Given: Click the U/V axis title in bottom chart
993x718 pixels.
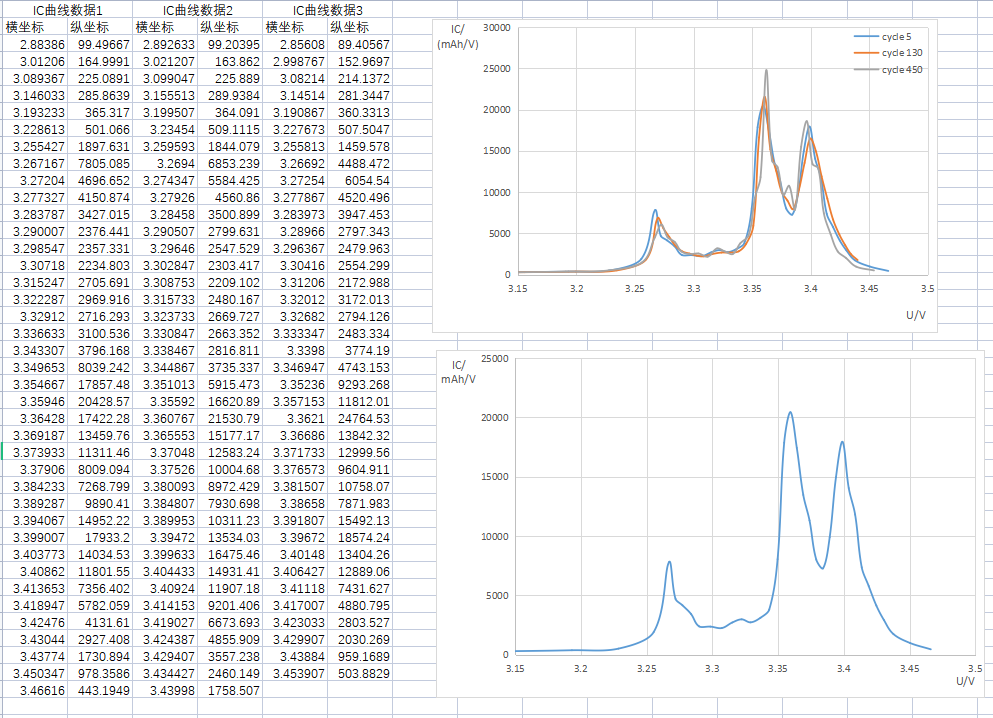Looking at the screenshot, I should pyautogui.click(x=965, y=681).
